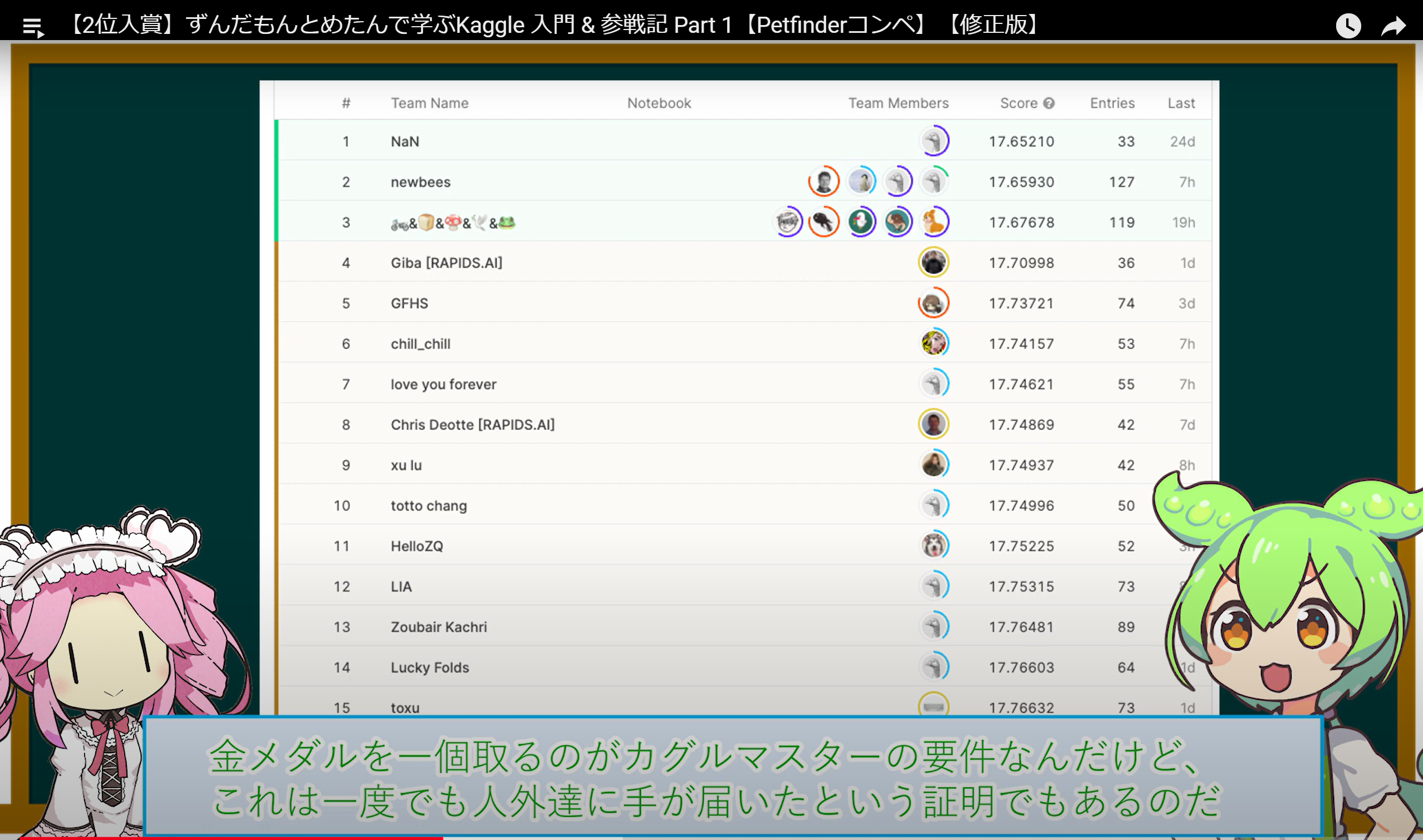1423x840 pixels.
Task: Click Chris Deotte's yellow-ringed avatar
Action: click(934, 424)
